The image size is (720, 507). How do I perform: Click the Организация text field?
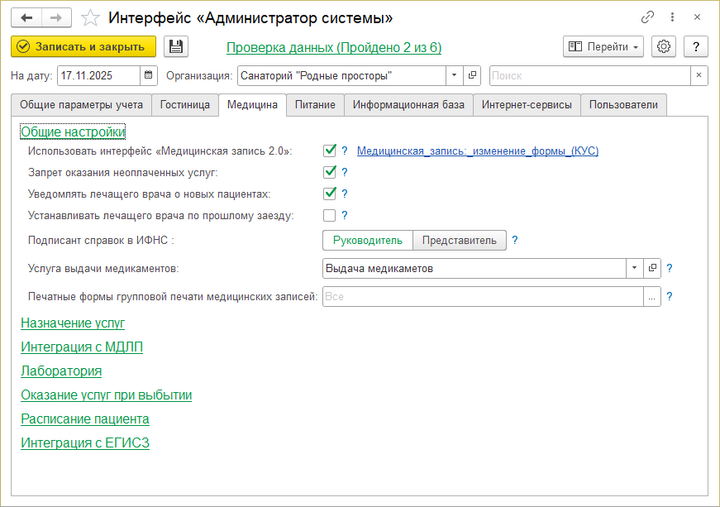coord(342,75)
